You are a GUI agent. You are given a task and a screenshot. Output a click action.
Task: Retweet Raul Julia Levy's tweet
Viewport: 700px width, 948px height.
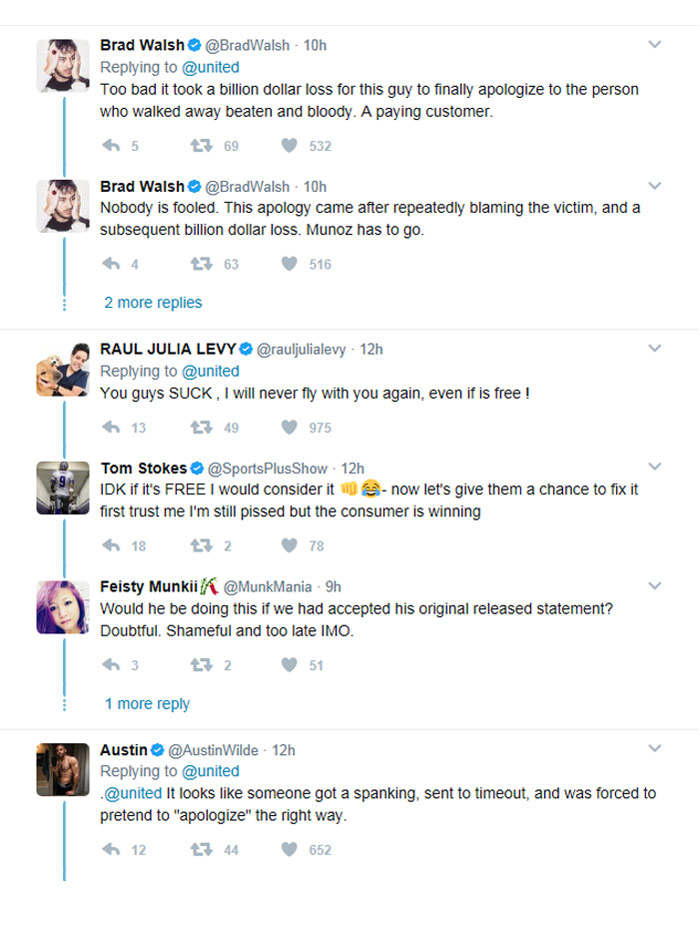[201, 428]
